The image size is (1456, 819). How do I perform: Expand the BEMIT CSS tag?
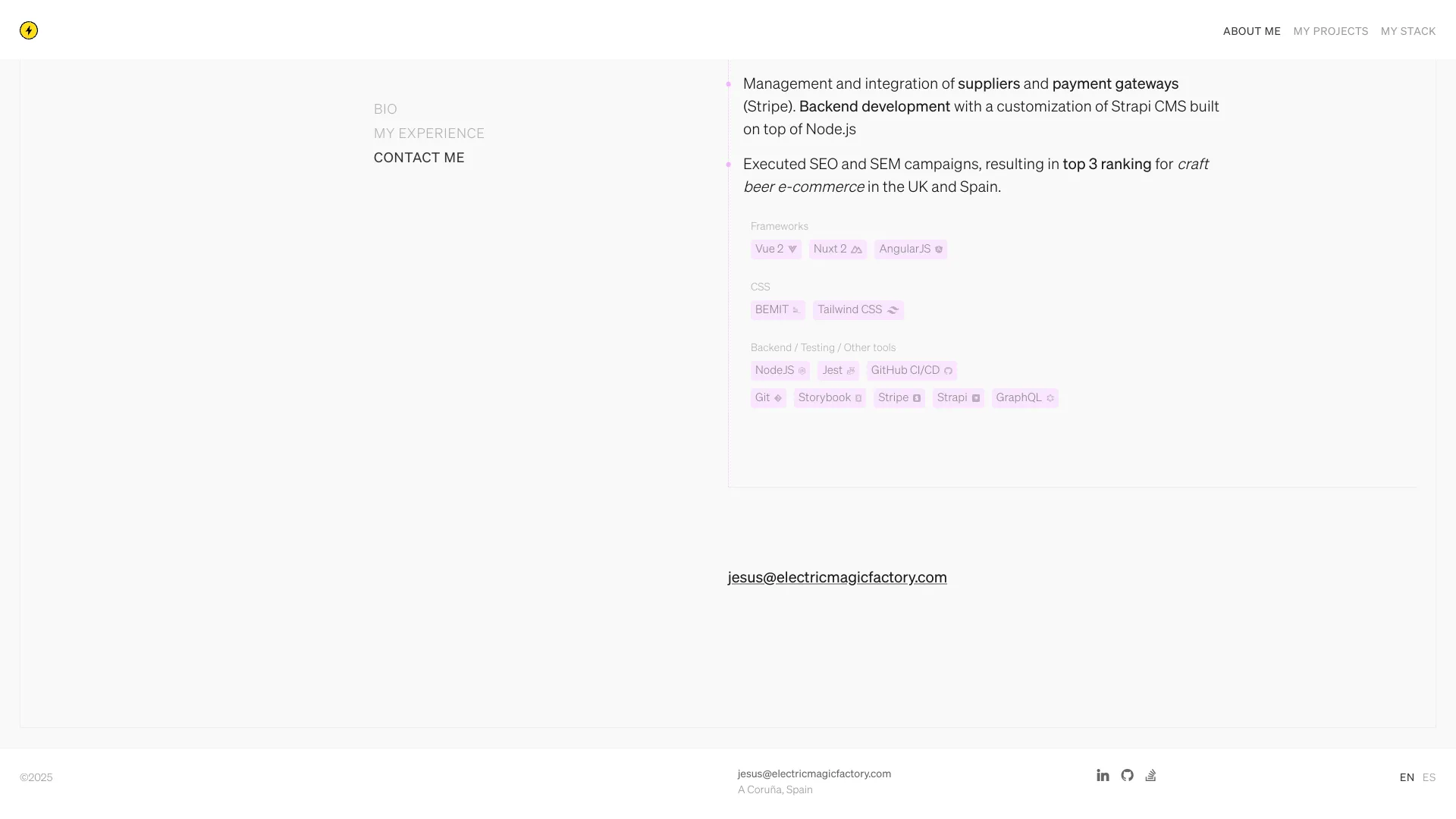pyautogui.click(x=778, y=309)
